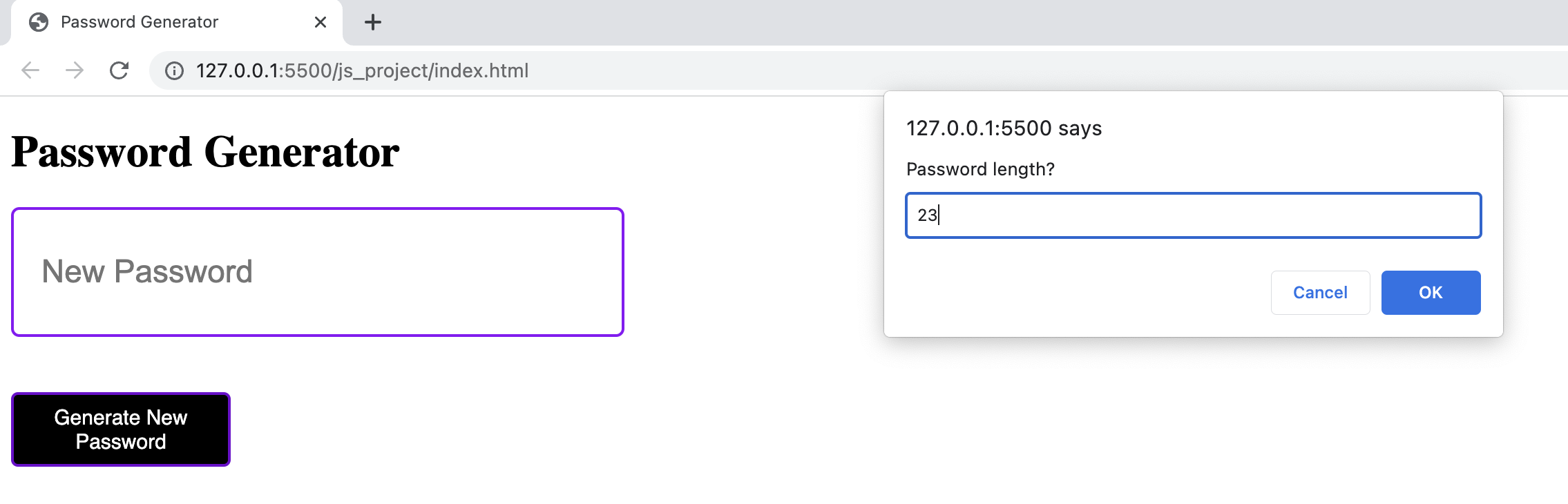Close the Password Generator tab

tap(320, 23)
